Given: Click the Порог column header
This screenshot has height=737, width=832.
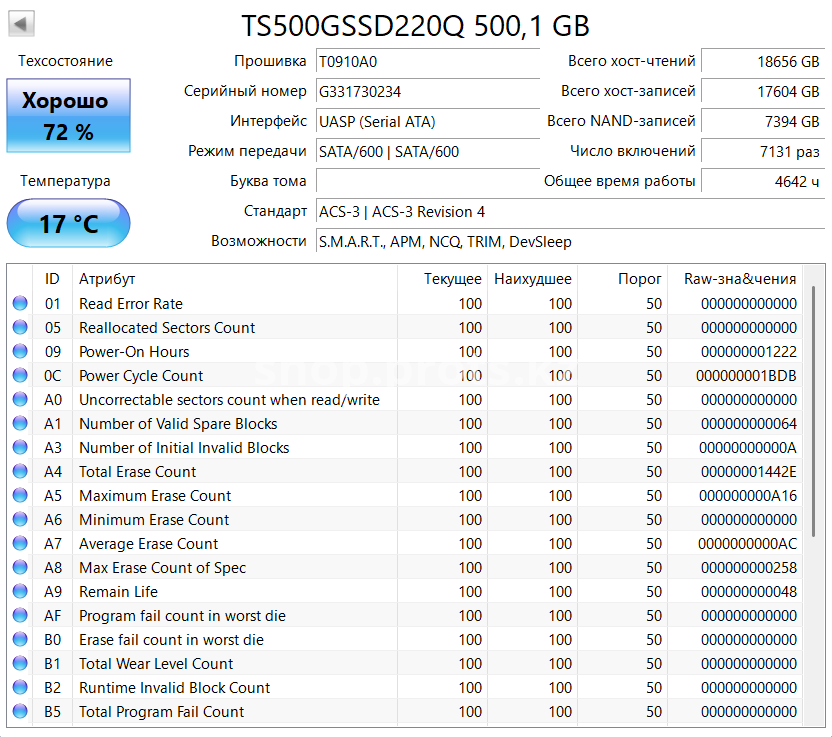Looking at the screenshot, I should click(x=638, y=279).
